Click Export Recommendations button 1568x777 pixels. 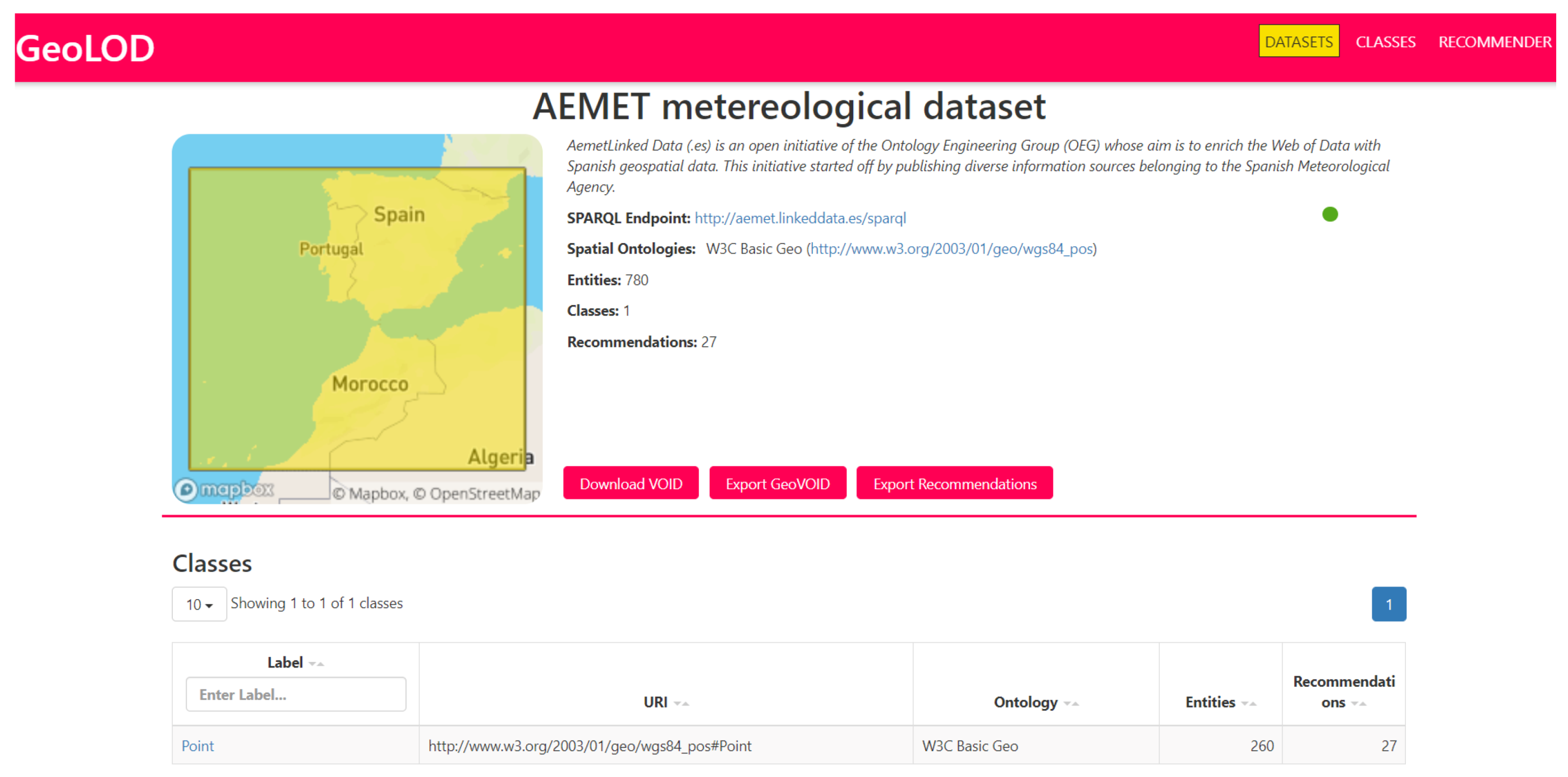(954, 484)
